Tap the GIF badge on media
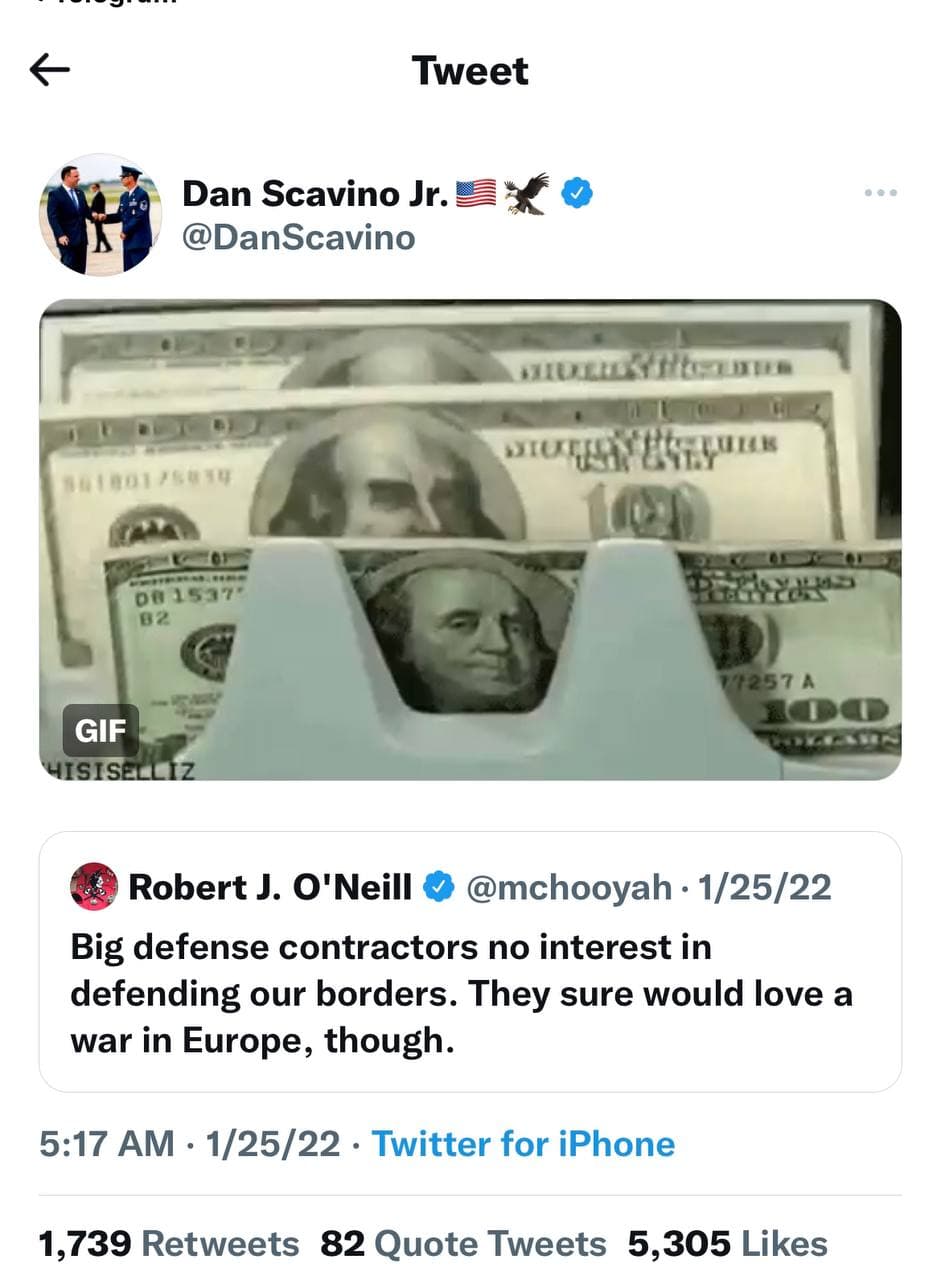941x1280 pixels. pos(100,731)
